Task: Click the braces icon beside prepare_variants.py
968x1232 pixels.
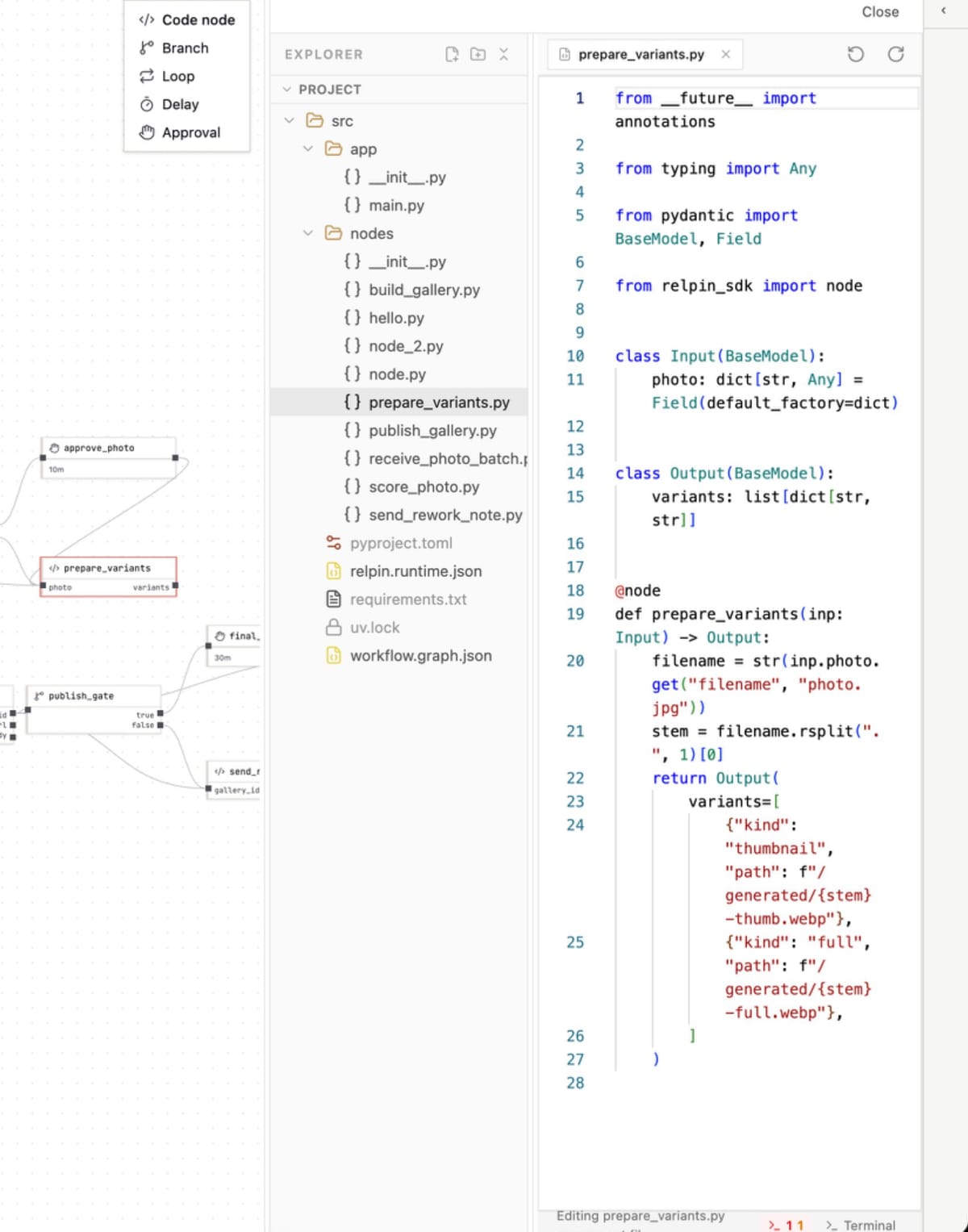Action: [352, 402]
